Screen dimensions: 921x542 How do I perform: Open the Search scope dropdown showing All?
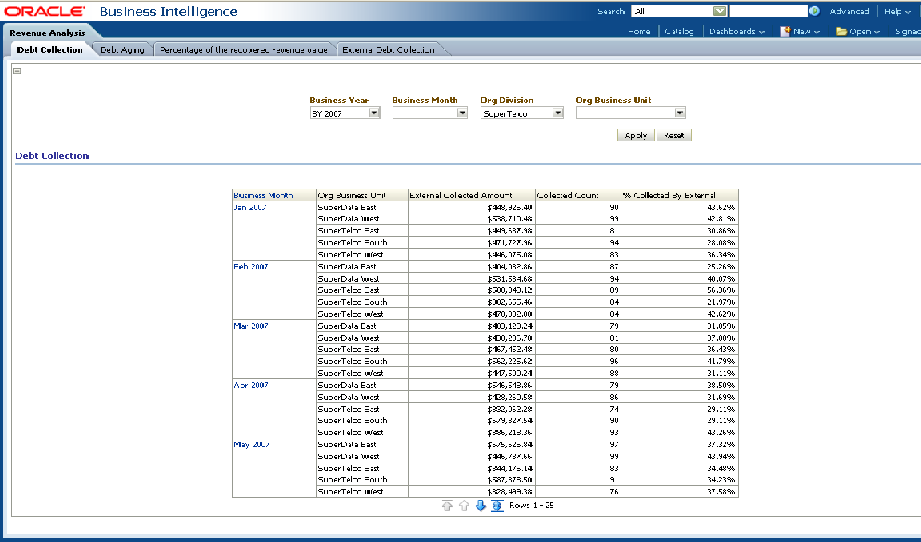(x=679, y=11)
